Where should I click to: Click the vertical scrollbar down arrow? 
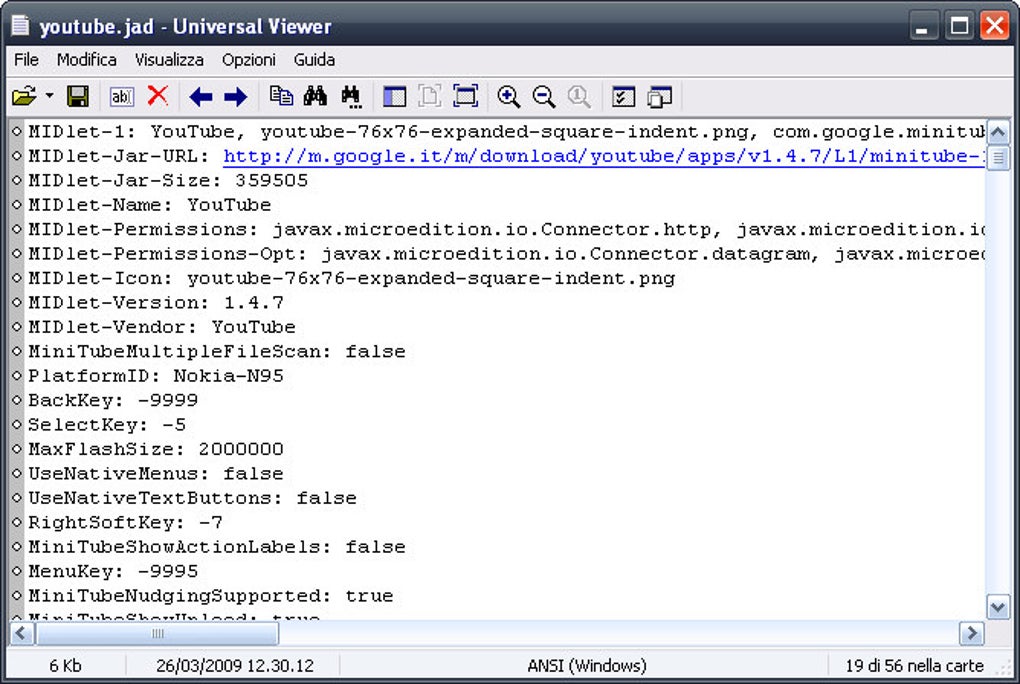(x=998, y=607)
